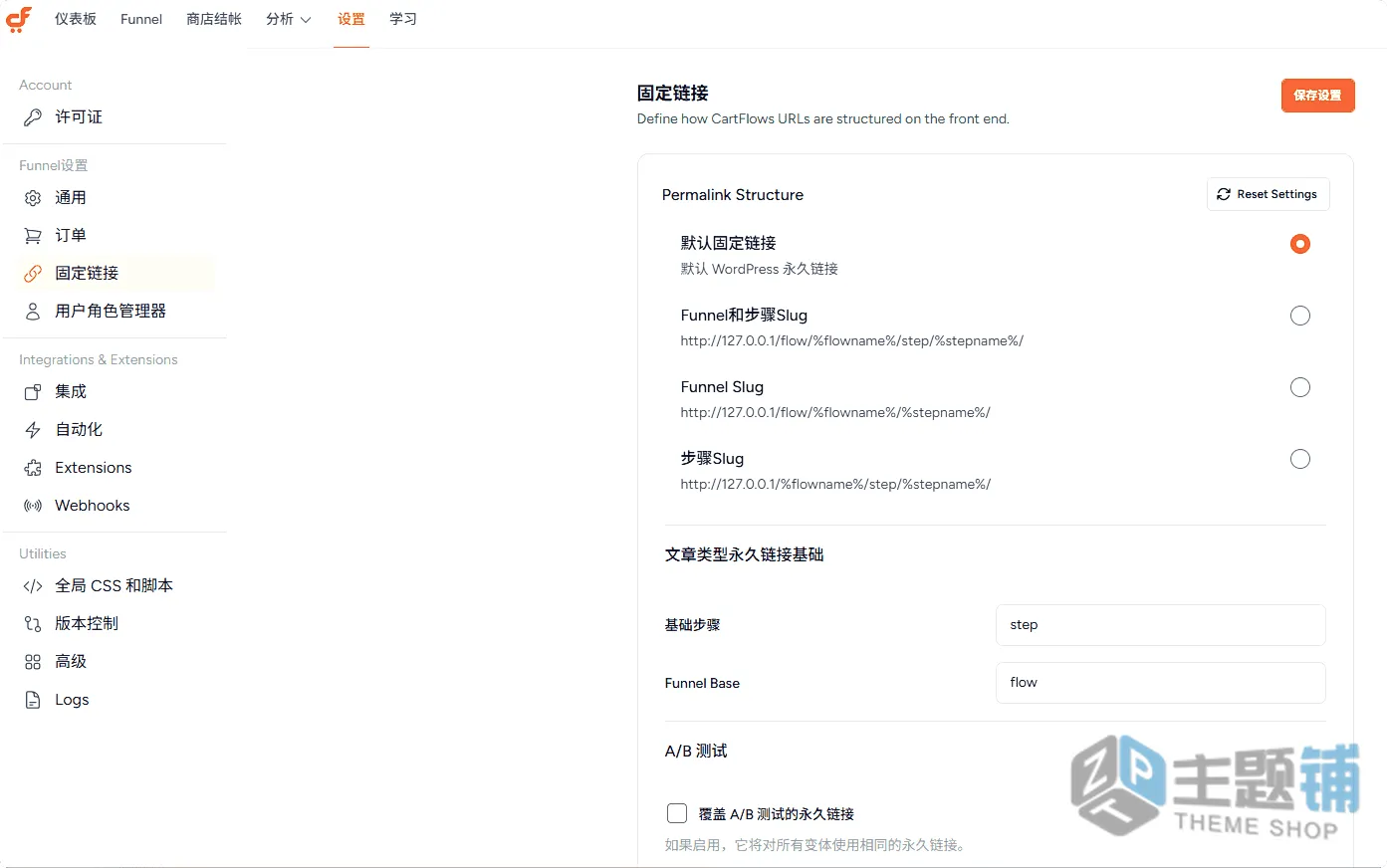1387x868 pixels.
Task: Click the URL http://127.0.0.1/%flowname%/step/%stepname%/
Action: tap(835, 485)
